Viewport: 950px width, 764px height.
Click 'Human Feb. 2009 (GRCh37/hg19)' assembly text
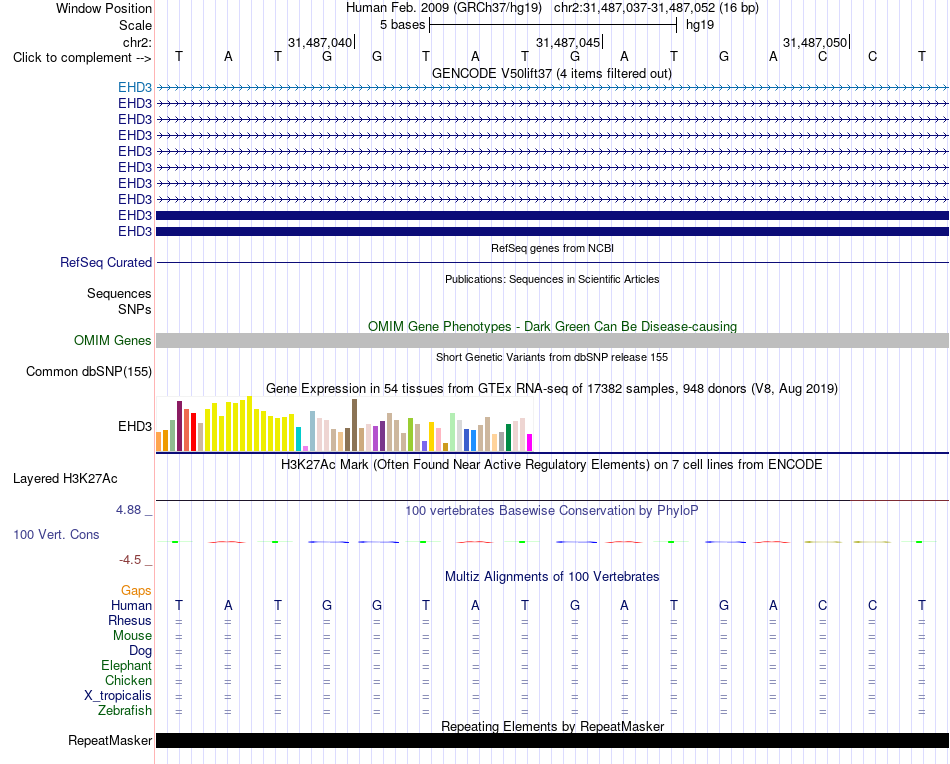[x=444, y=8]
